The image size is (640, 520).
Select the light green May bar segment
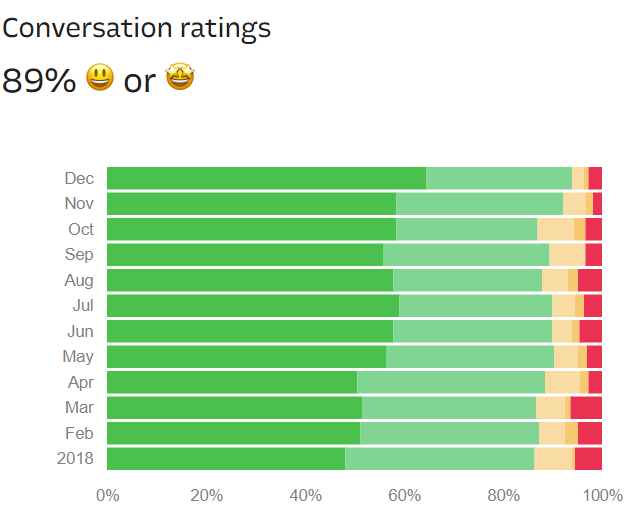[x=470, y=356]
